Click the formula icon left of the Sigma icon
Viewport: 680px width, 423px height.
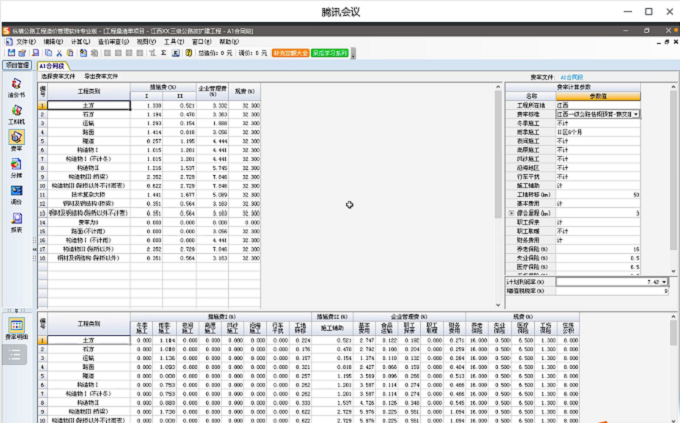tap(152, 53)
